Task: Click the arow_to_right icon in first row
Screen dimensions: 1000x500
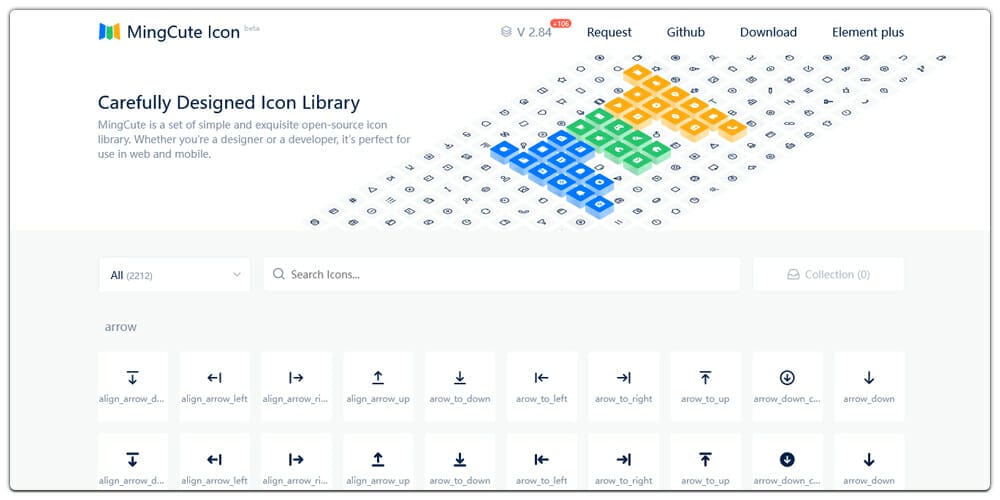Action: pos(623,378)
